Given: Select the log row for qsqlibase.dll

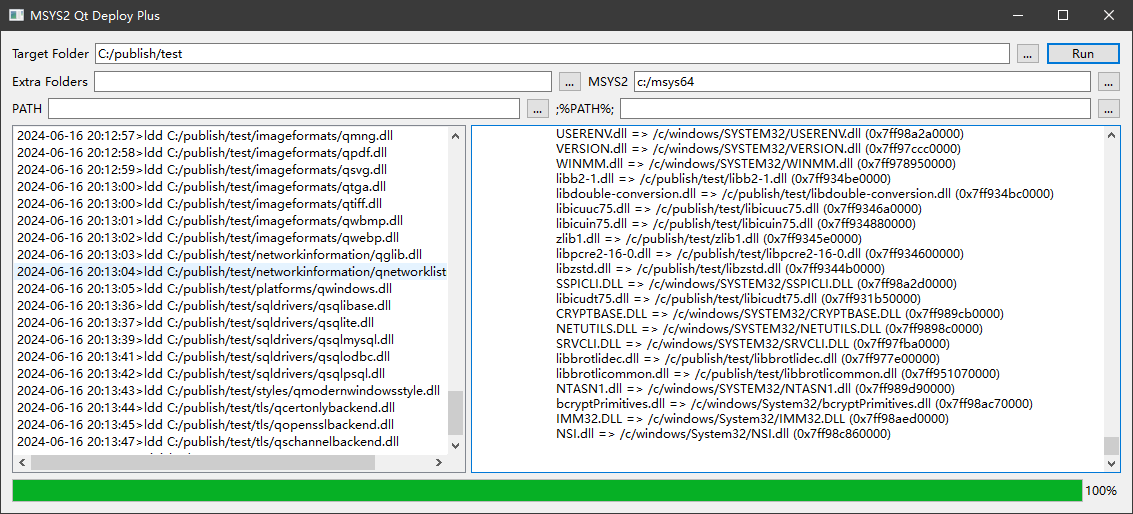Looking at the screenshot, I should click(x=231, y=306).
